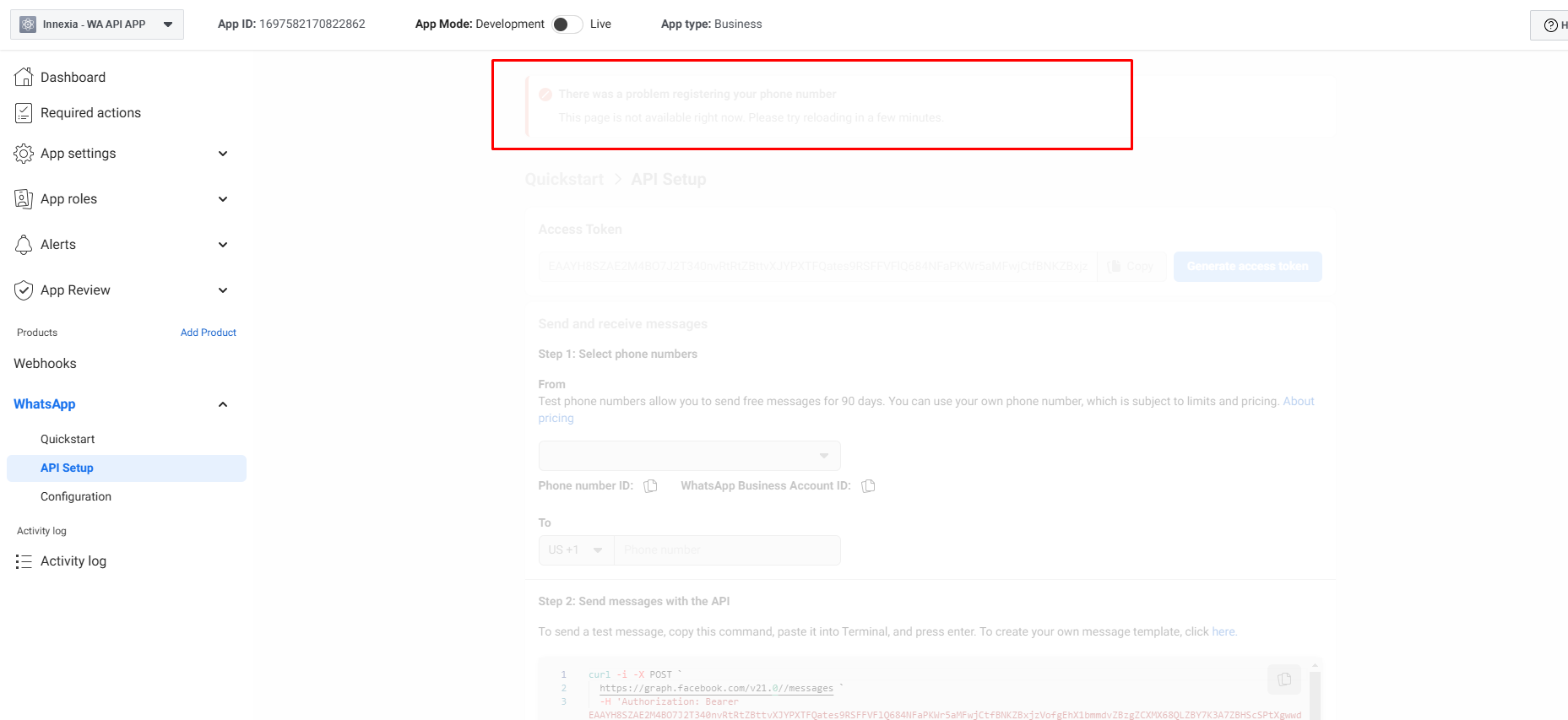Click the WhatsApp product heading

pyautogui.click(x=45, y=404)
